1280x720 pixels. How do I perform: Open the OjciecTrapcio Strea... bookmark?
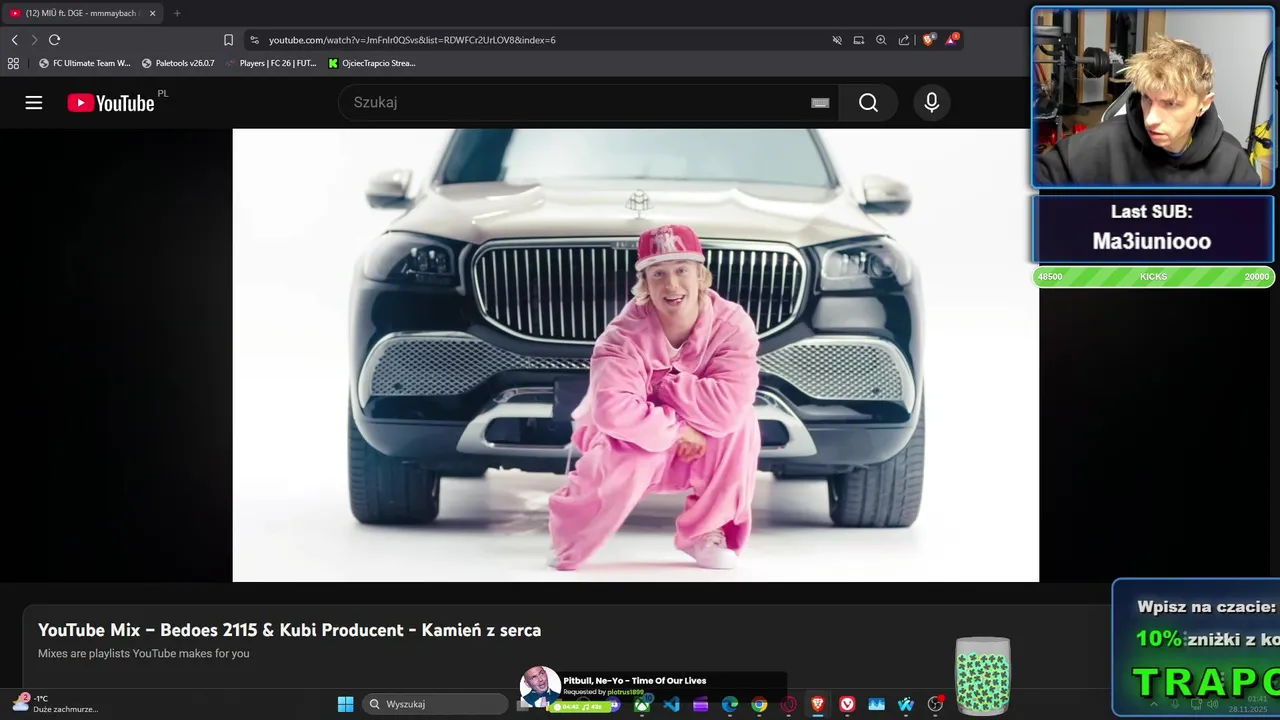[x=372, y=63]
